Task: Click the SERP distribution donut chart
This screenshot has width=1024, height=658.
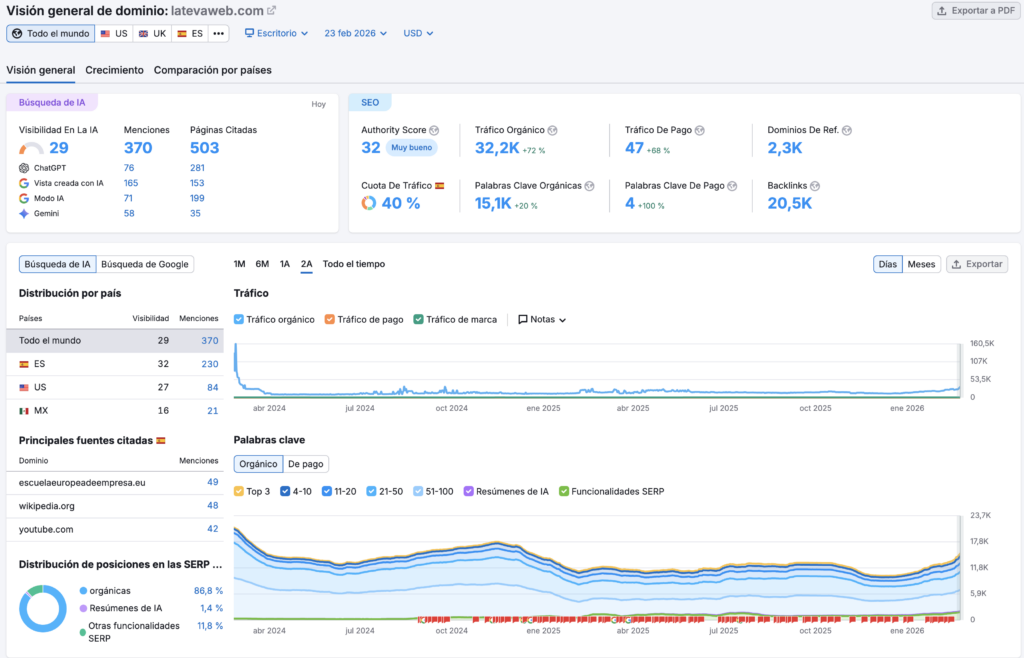Action: point(43,609)
